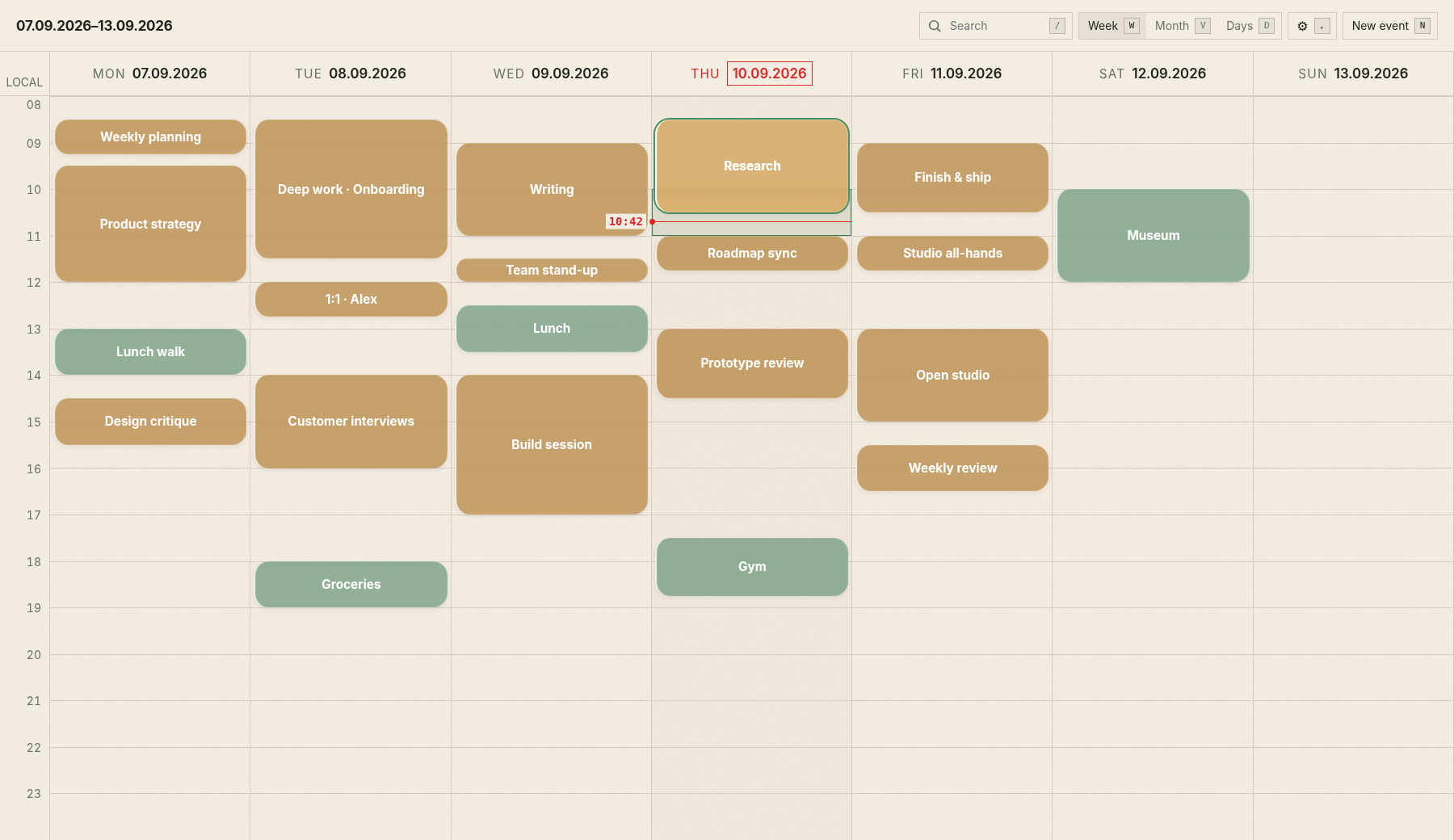Open the 1:1 · Alex meeting
1454x840 pixels.
(351, 299)
